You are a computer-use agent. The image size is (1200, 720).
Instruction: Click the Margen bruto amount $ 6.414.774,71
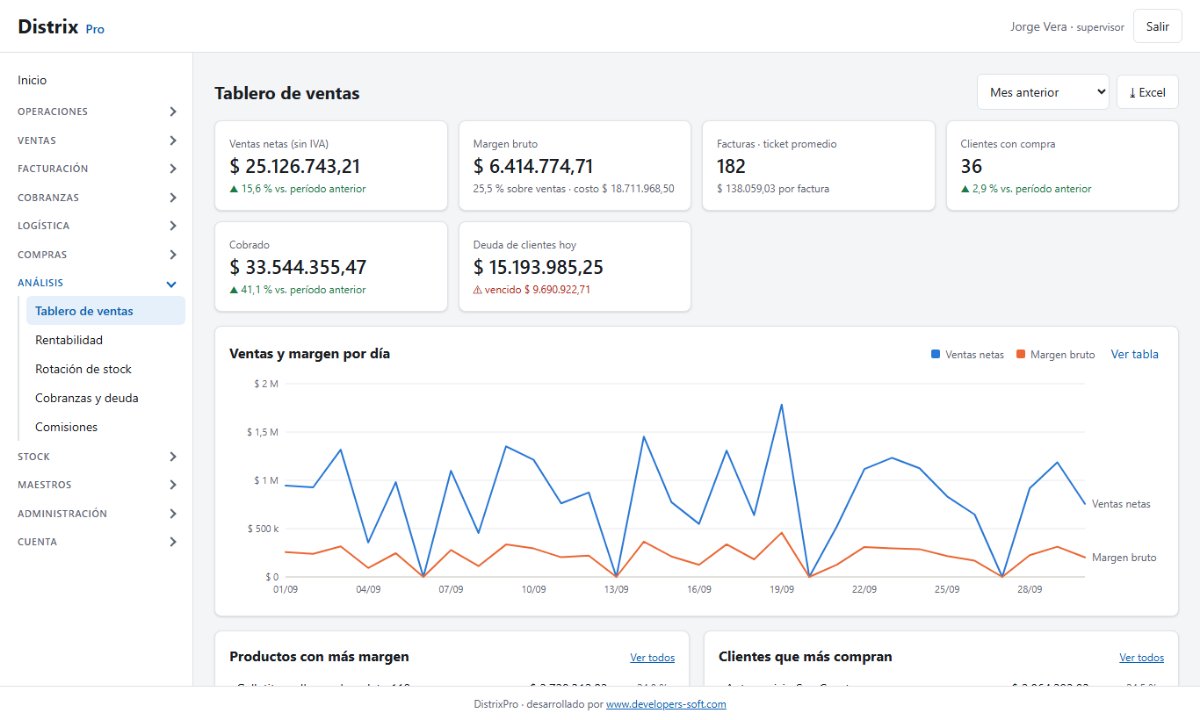coord(533,166)
